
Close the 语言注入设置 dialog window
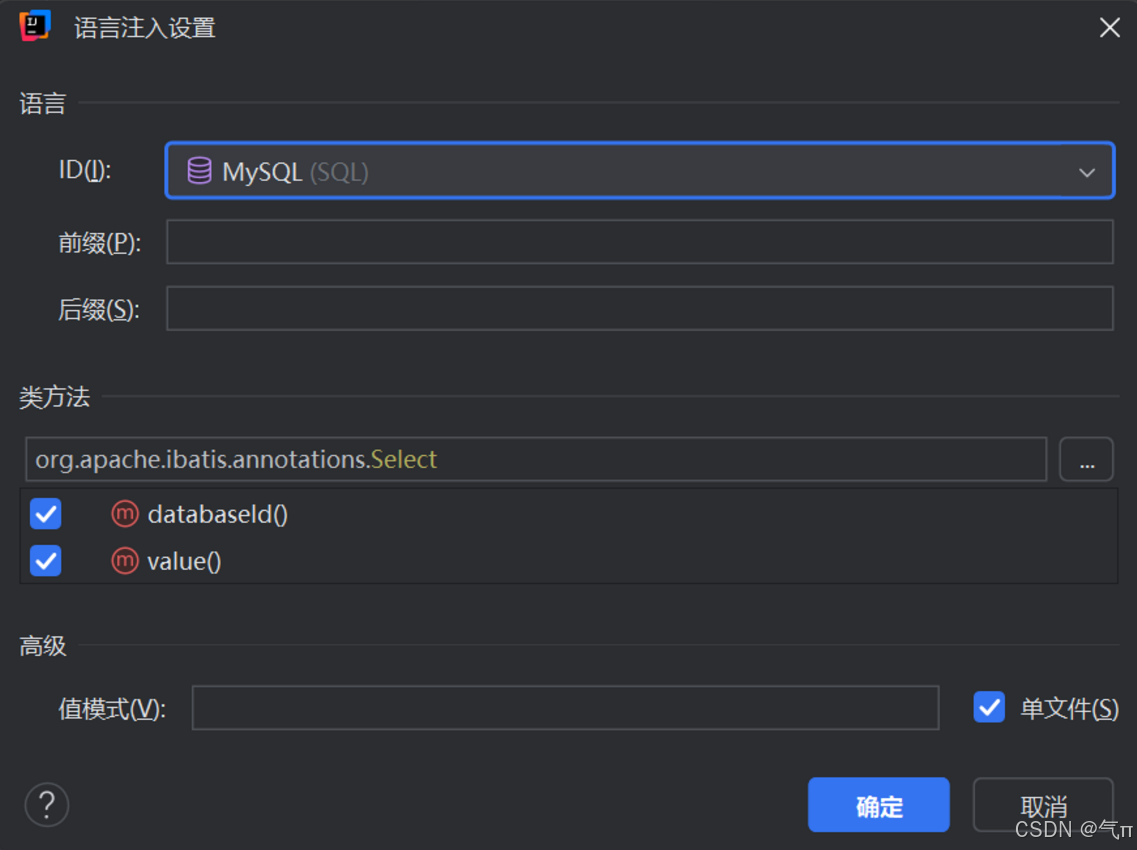[x=1109, y=28]
